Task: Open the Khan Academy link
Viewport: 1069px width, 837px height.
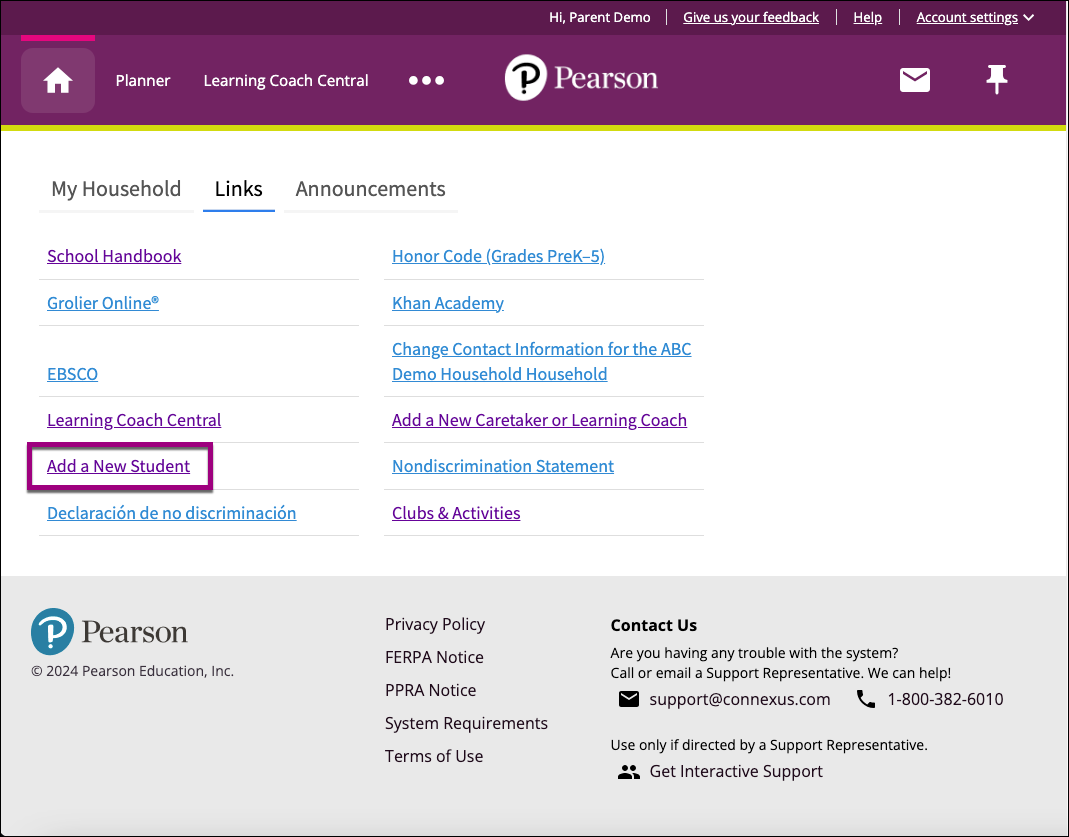Action: (x=447, y=302)
